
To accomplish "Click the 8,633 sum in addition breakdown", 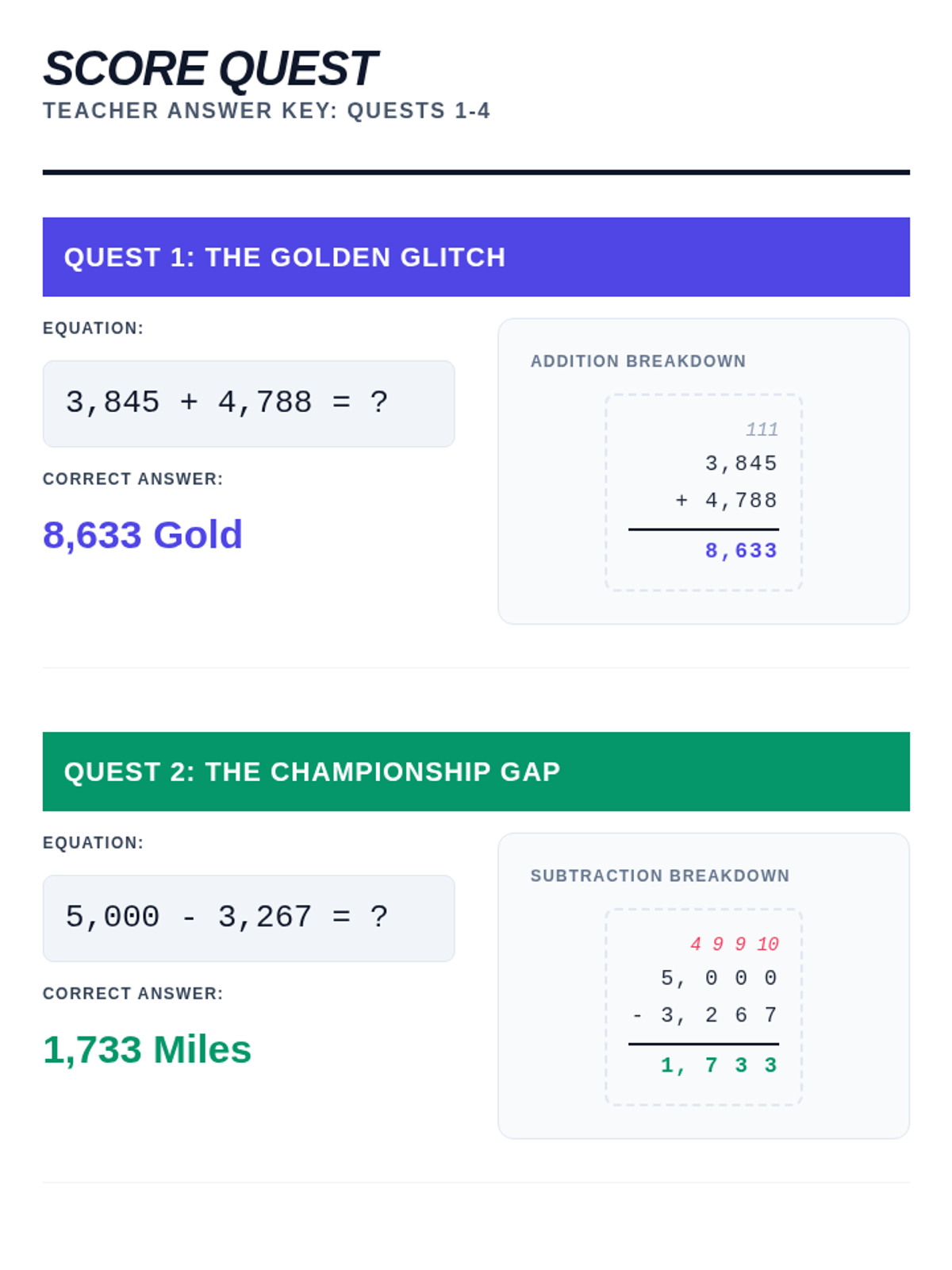I will click(x=741, y=550).
